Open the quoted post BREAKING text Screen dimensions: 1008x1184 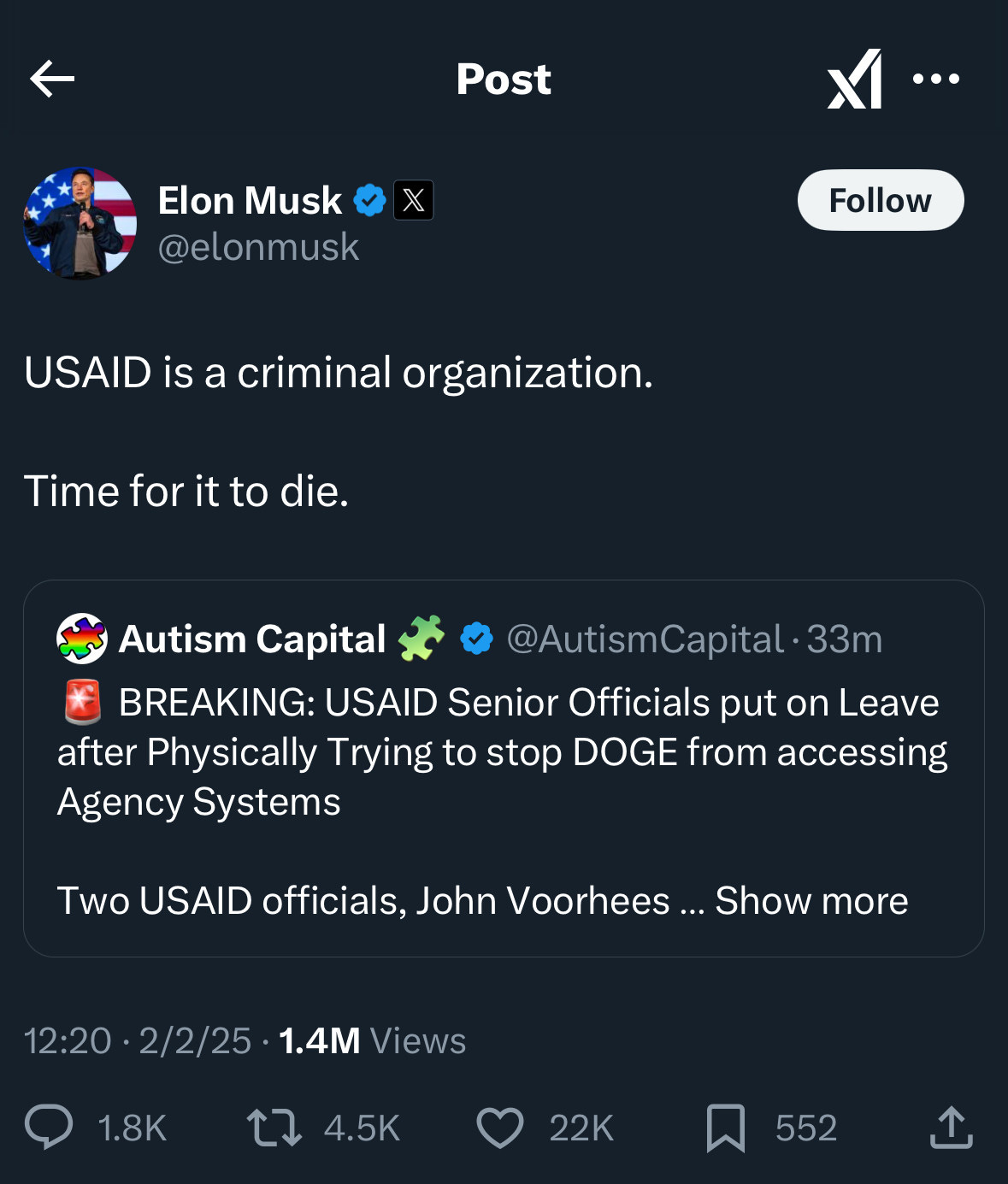coord(503,751)
